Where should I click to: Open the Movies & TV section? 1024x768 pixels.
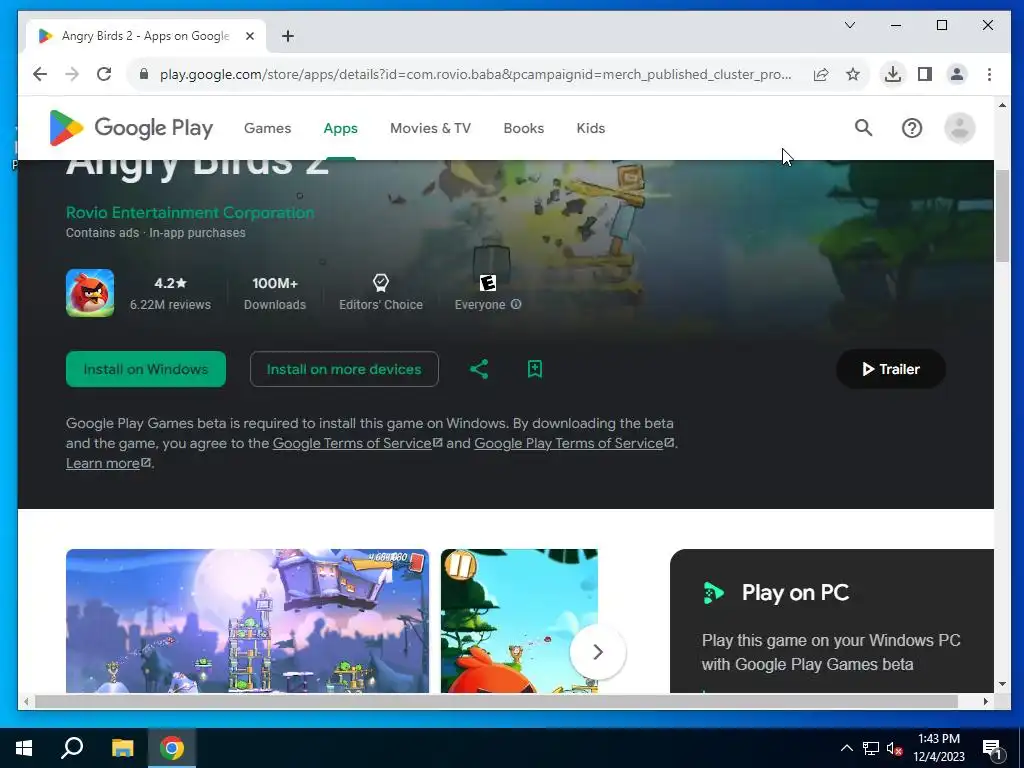click(x=430, y=128)
